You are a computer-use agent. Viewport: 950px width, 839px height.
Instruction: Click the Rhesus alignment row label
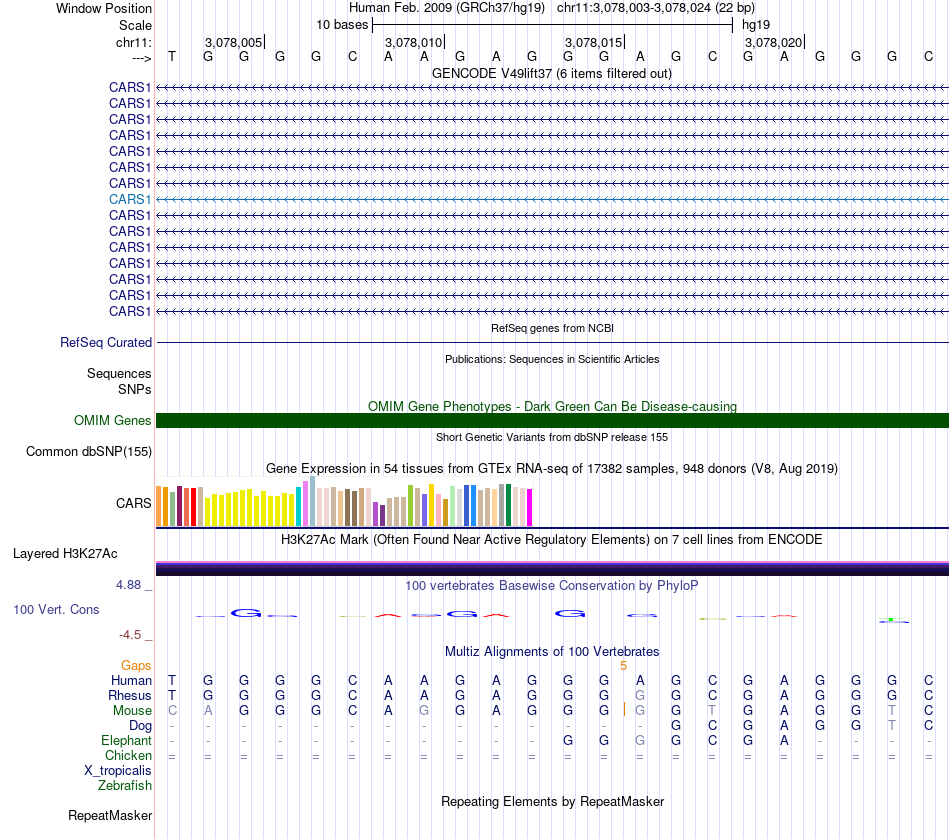[x=130, y=695]
